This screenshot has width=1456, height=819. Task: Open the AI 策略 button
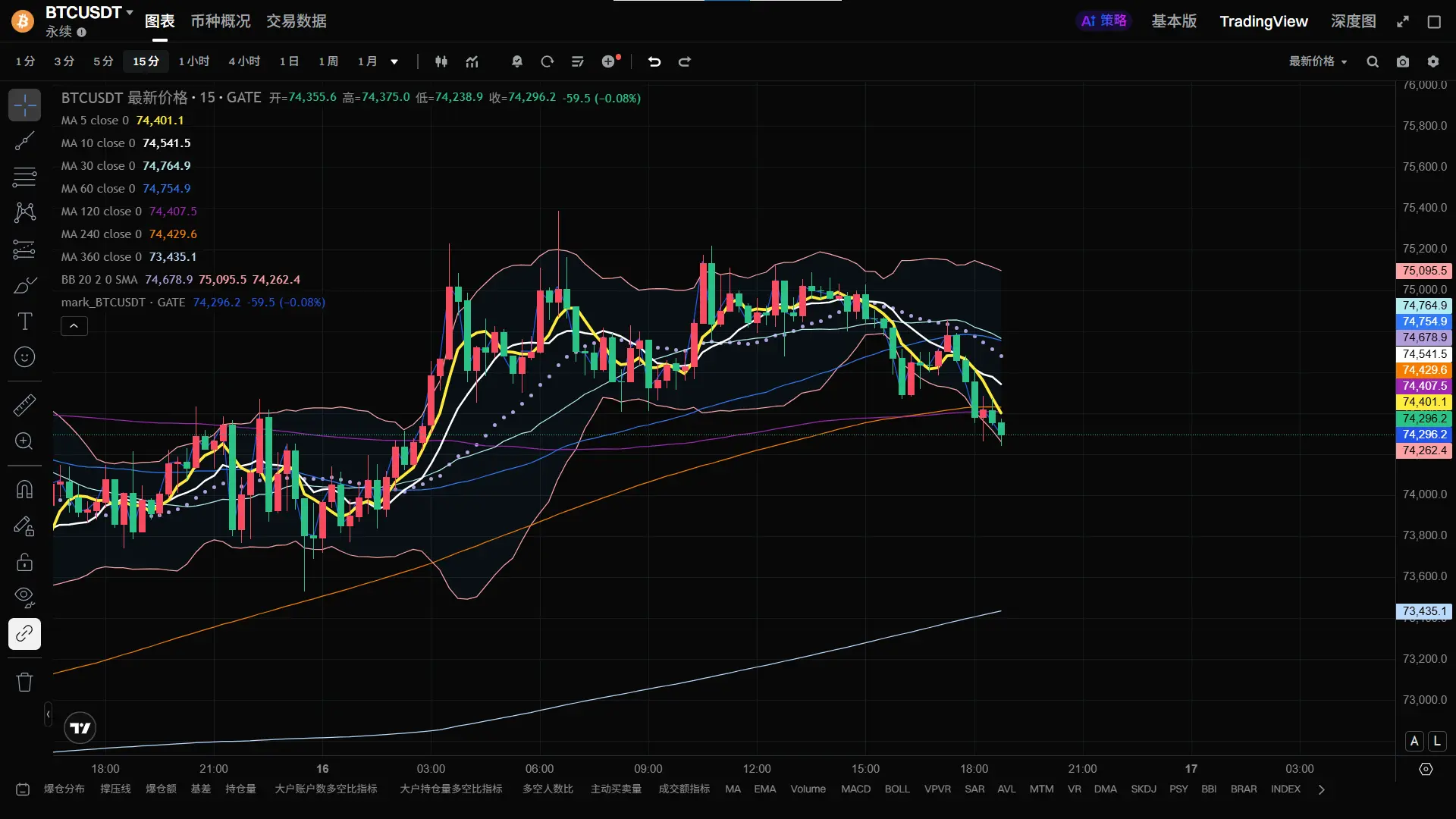tap(1103, 21)
